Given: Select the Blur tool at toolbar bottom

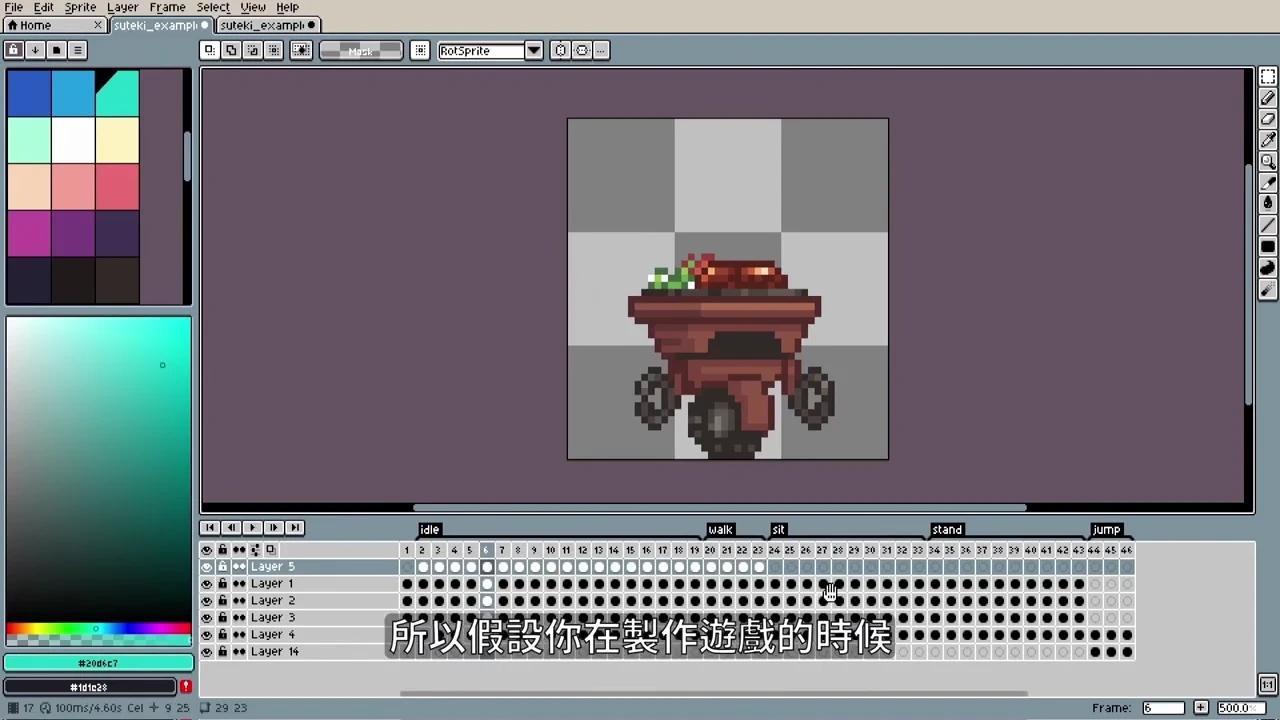Looking at the screenshot, I should (1268, 290).
